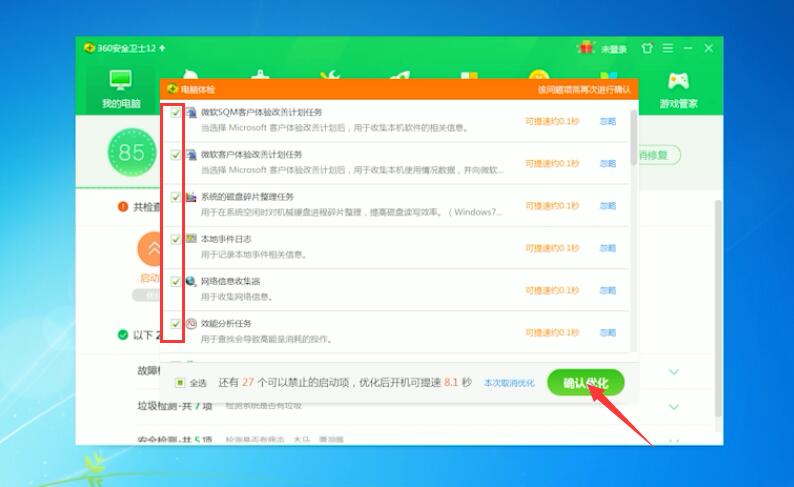
Task: Uncheck 微软SQM客户体验改善计划任务 checkbox
Action: pyautogui.click(x=175, y=112)
